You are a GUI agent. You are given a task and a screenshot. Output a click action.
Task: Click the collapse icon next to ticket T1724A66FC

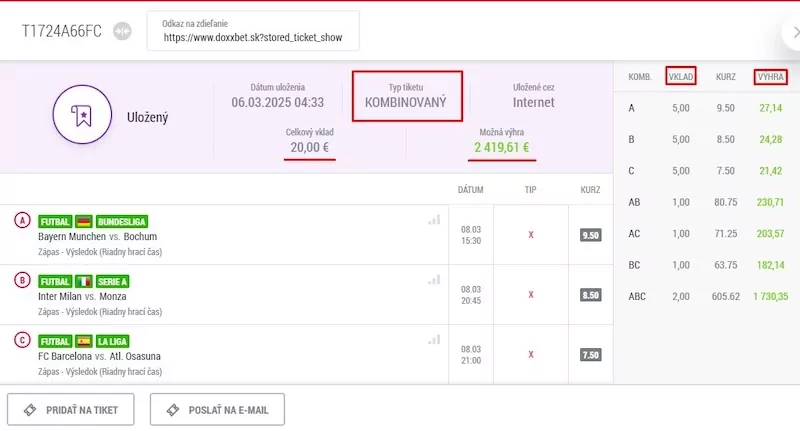pyautogui.click(x=122, y=31)
